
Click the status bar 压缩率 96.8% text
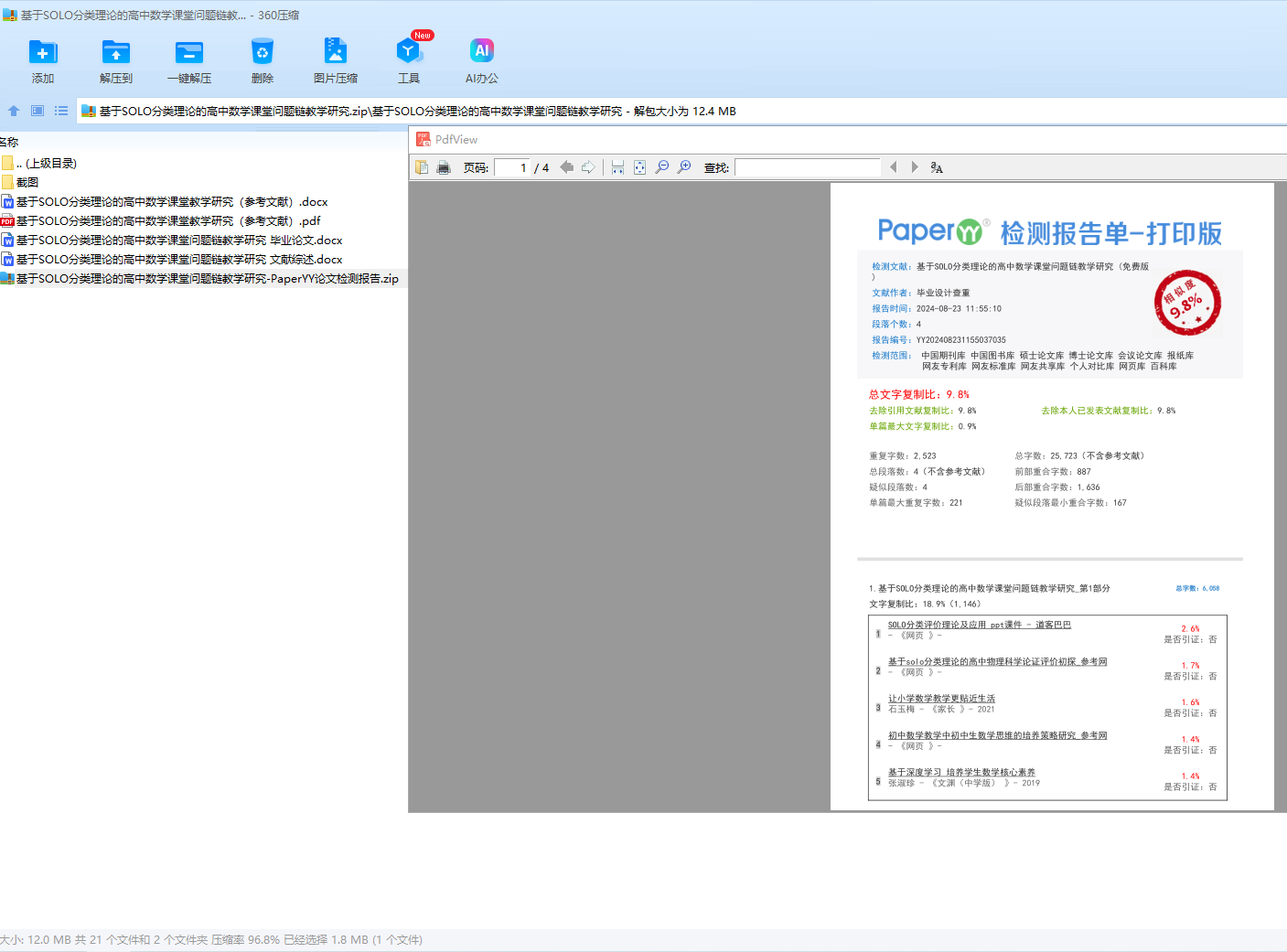(245, 939)
